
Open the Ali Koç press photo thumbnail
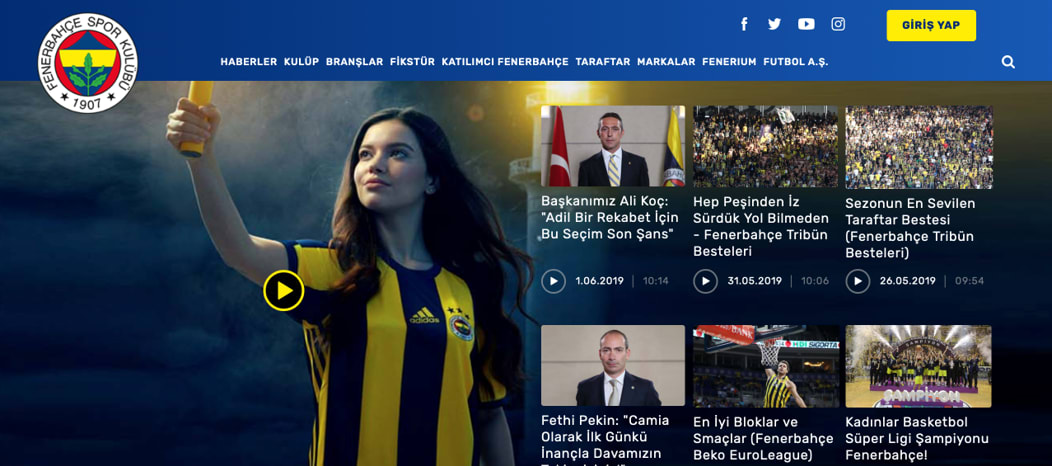[613, 146]
